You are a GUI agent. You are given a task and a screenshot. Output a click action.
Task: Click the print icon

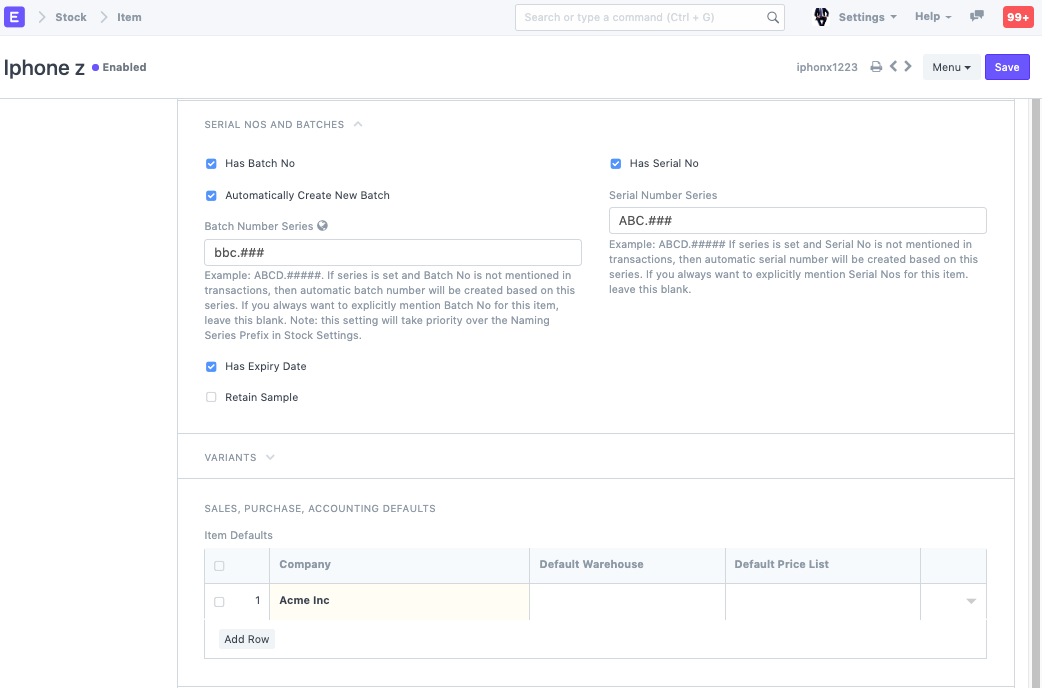click(876, 67)
